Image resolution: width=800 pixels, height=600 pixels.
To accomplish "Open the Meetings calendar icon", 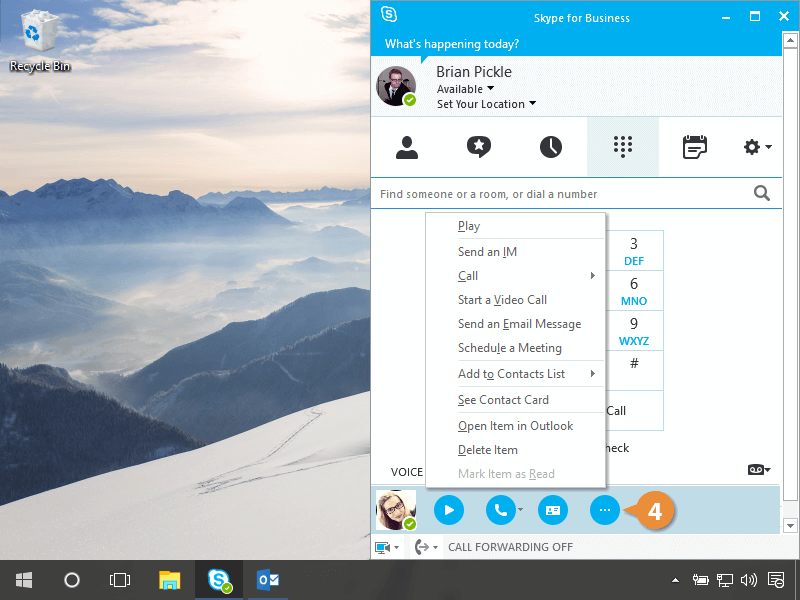I will coord(695,148).
